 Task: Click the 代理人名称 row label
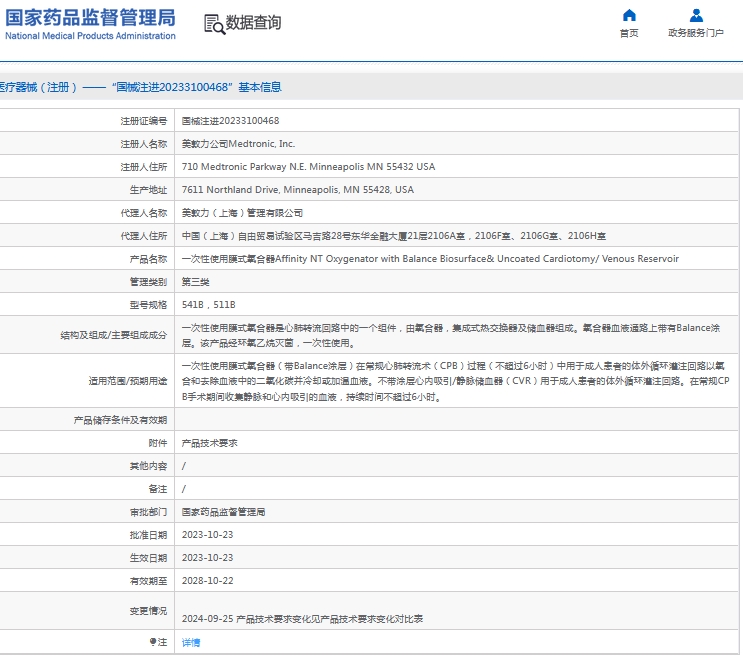[x=144, y=213]
